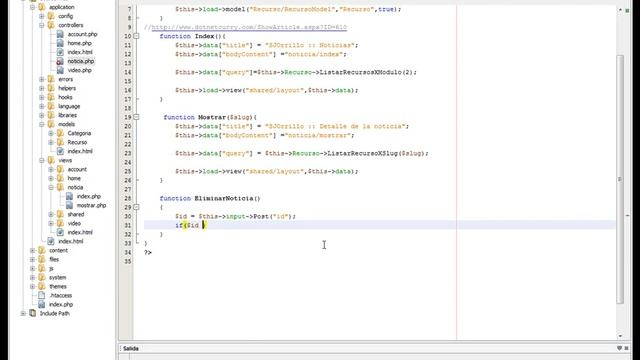
Task: Click editor scrollbar up arrow
Action: coord(620,9)
